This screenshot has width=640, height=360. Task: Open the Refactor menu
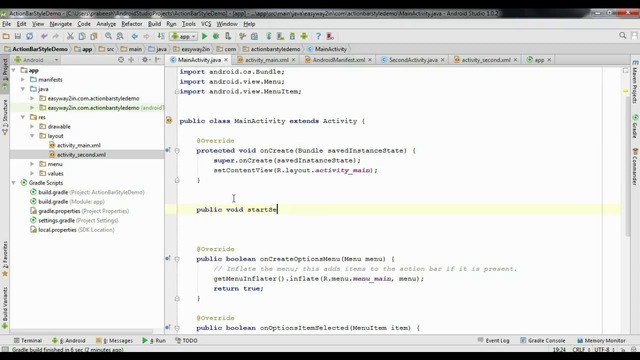coord(132,24)
